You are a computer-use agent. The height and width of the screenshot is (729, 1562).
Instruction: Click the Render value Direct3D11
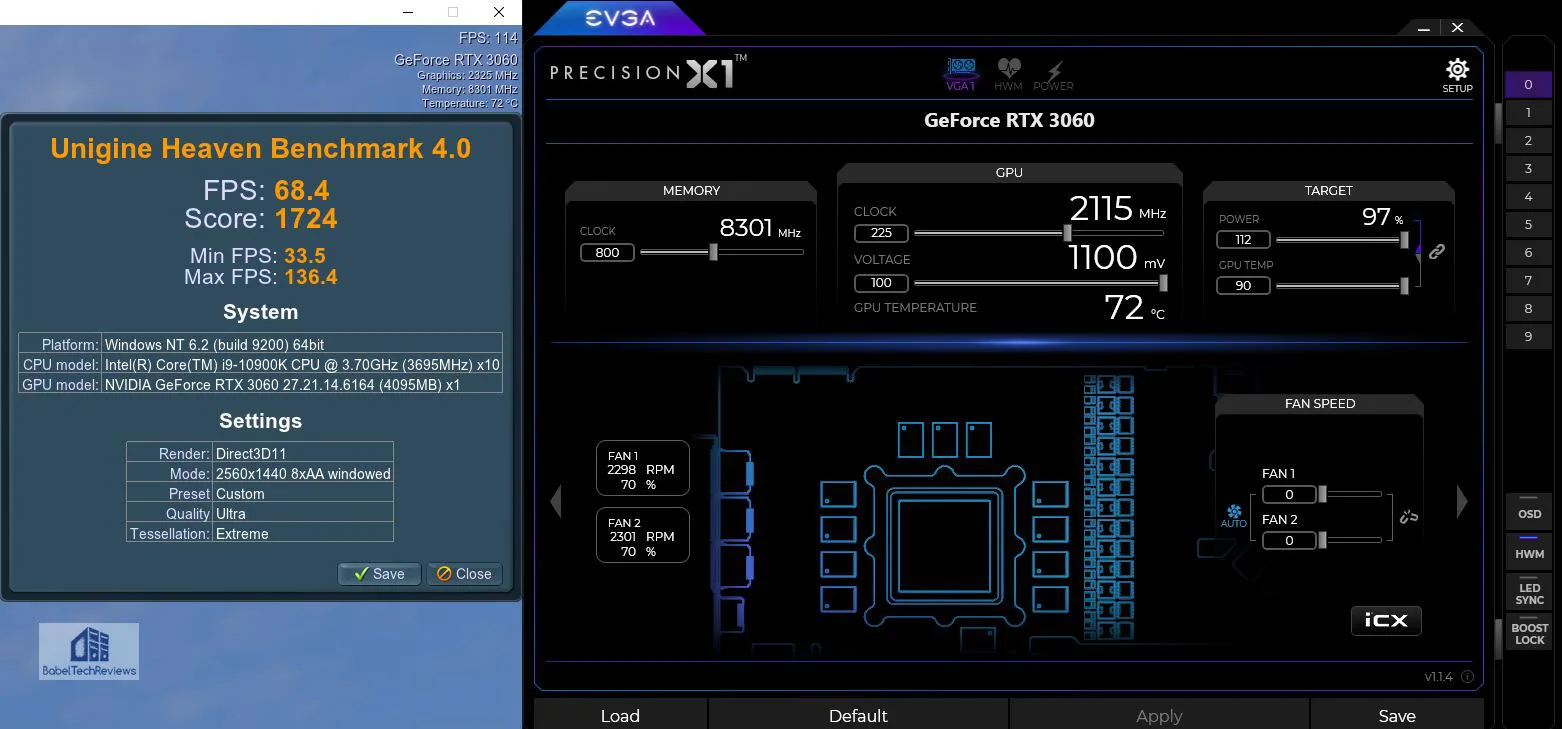(303, 453)
